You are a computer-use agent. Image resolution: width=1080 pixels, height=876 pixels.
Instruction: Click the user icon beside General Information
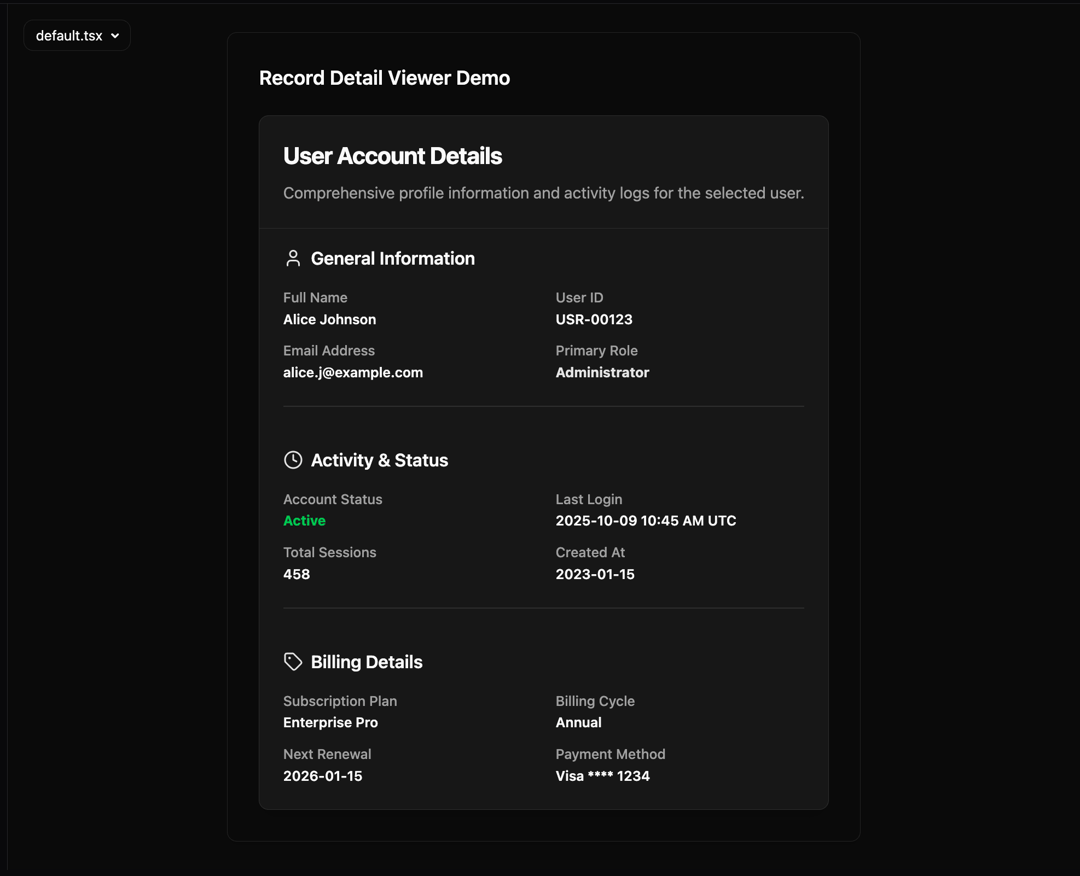coord(293,258)
